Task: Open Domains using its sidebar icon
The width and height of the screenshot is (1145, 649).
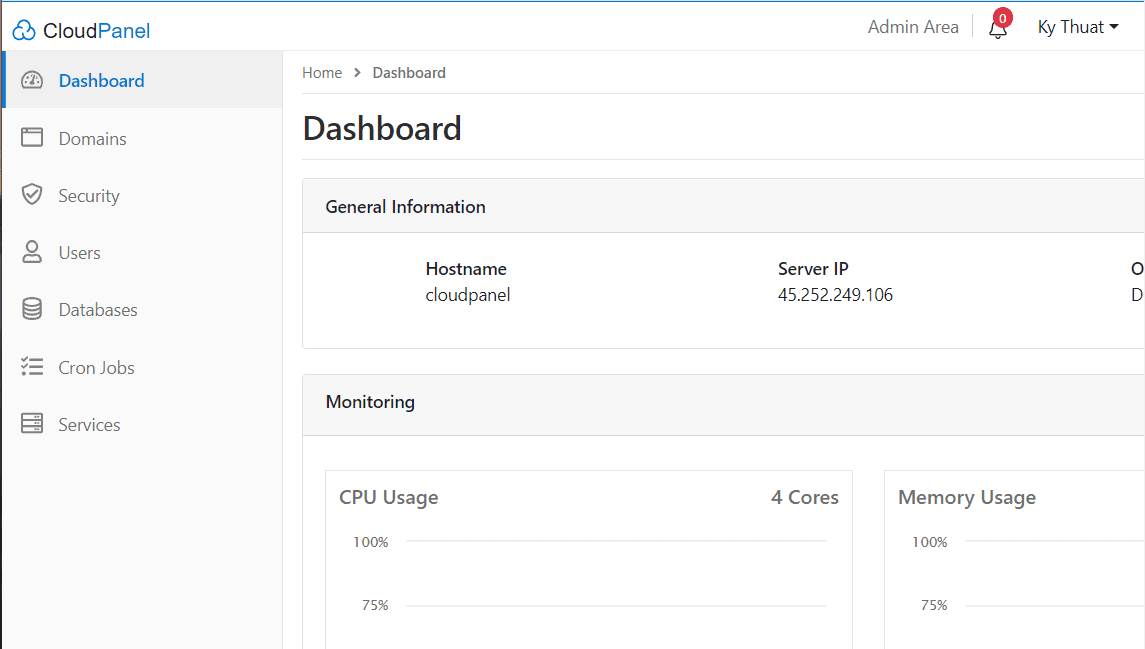Action: 32,137
